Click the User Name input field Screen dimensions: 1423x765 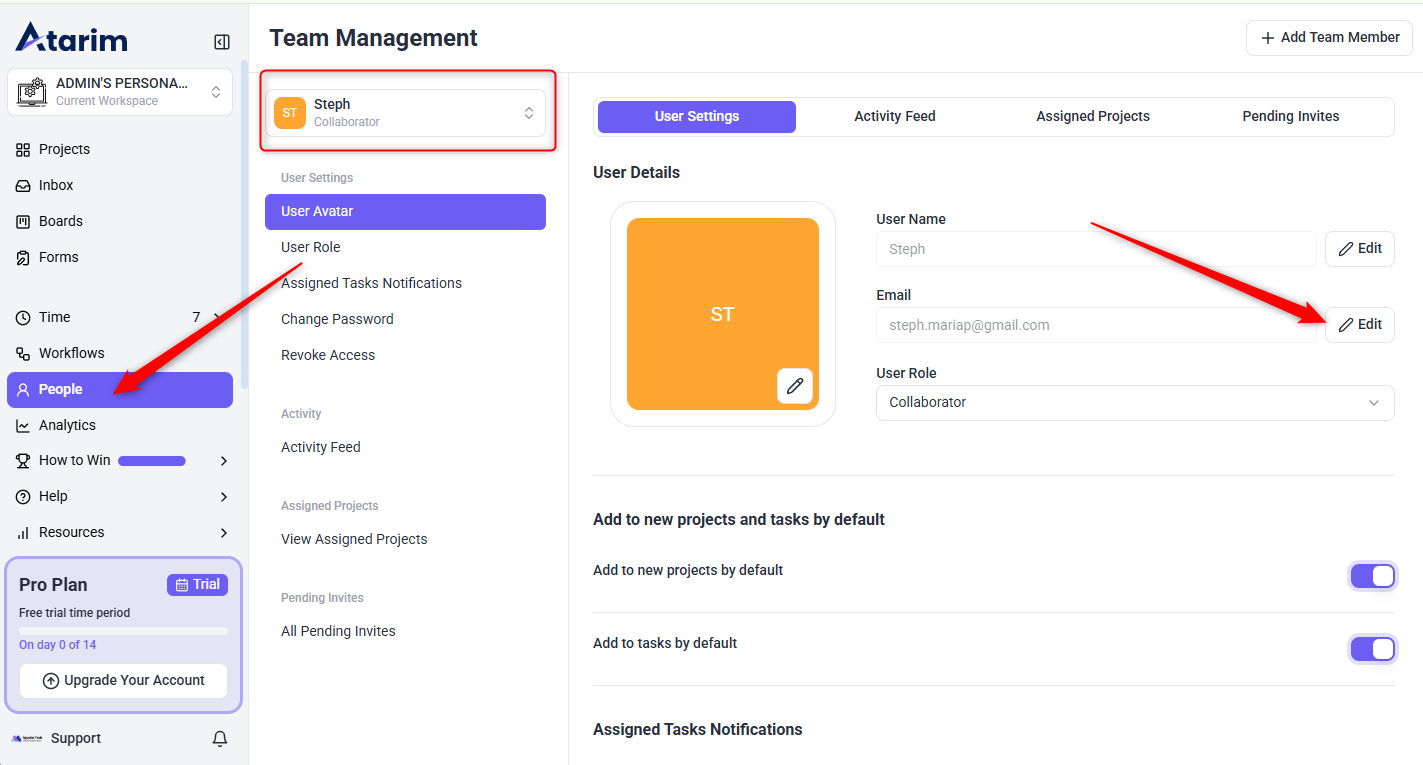1095,249
